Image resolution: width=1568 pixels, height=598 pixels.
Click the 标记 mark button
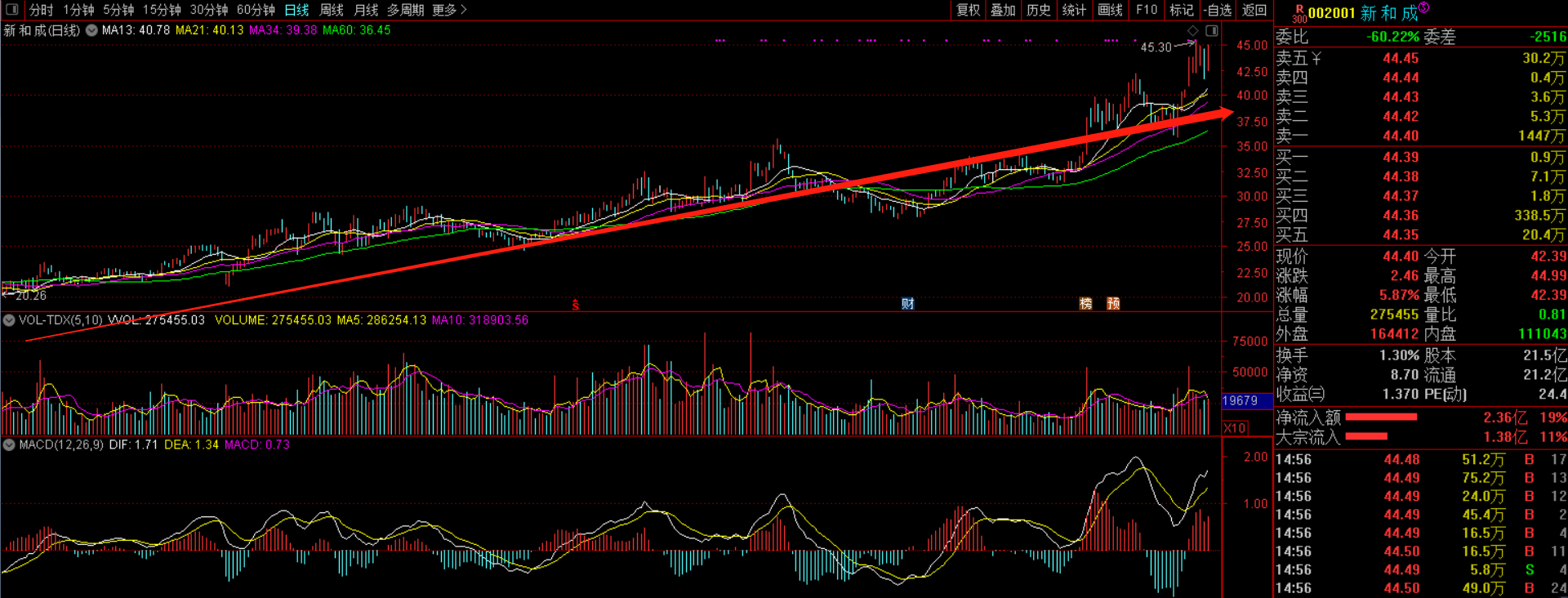[1182, 10]
